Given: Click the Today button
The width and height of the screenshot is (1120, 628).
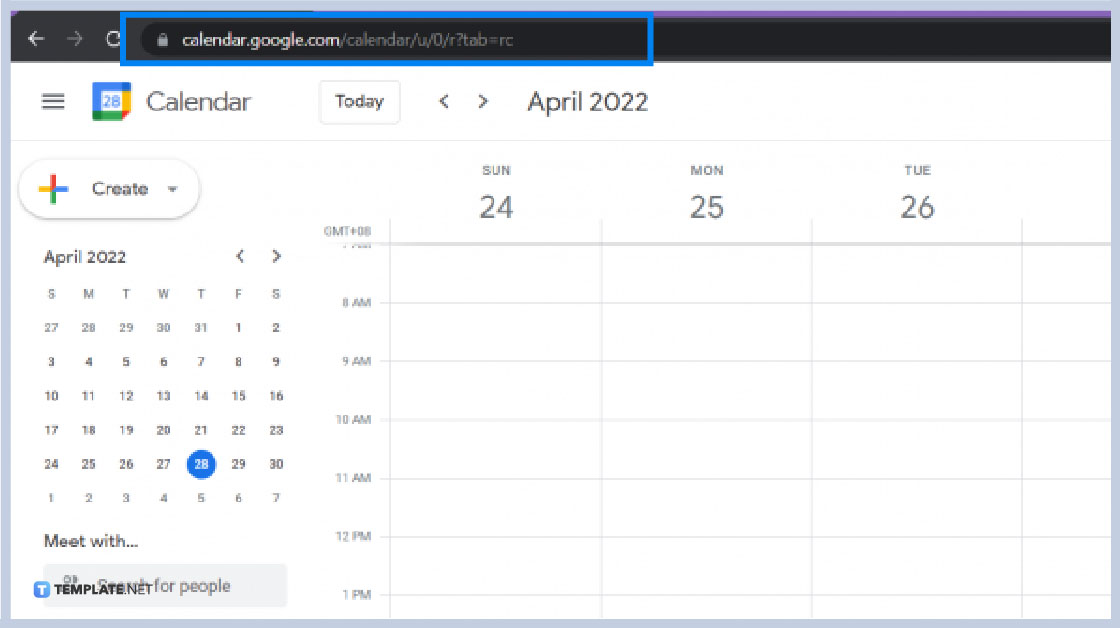Looking at the screenshot, I should [x=359, y=101].
